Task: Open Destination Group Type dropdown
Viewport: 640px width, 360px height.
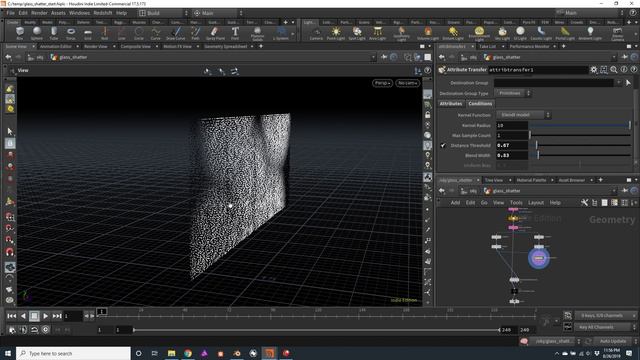Action: pyautogui.click(x=513, y=93)
